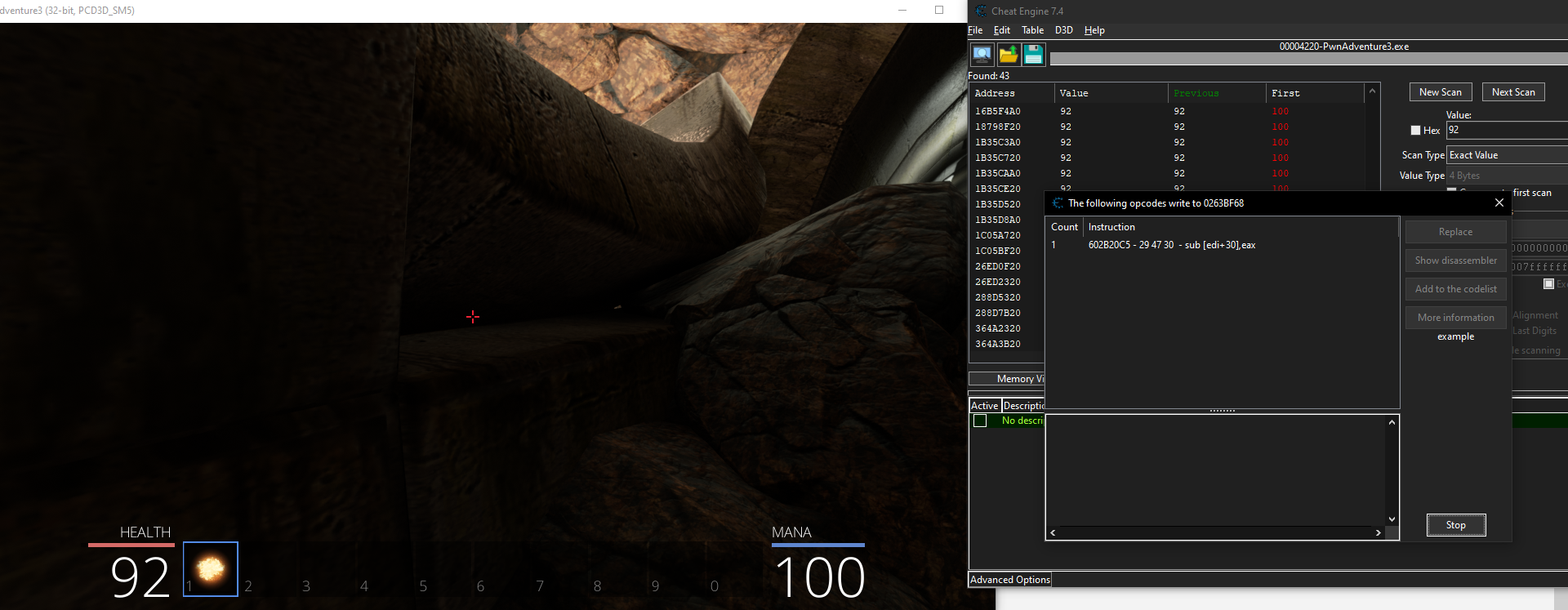This screenshot has width=1568, height=610.
Task: Click the MANA value 100 in game
Action: (x=820, y=577)
